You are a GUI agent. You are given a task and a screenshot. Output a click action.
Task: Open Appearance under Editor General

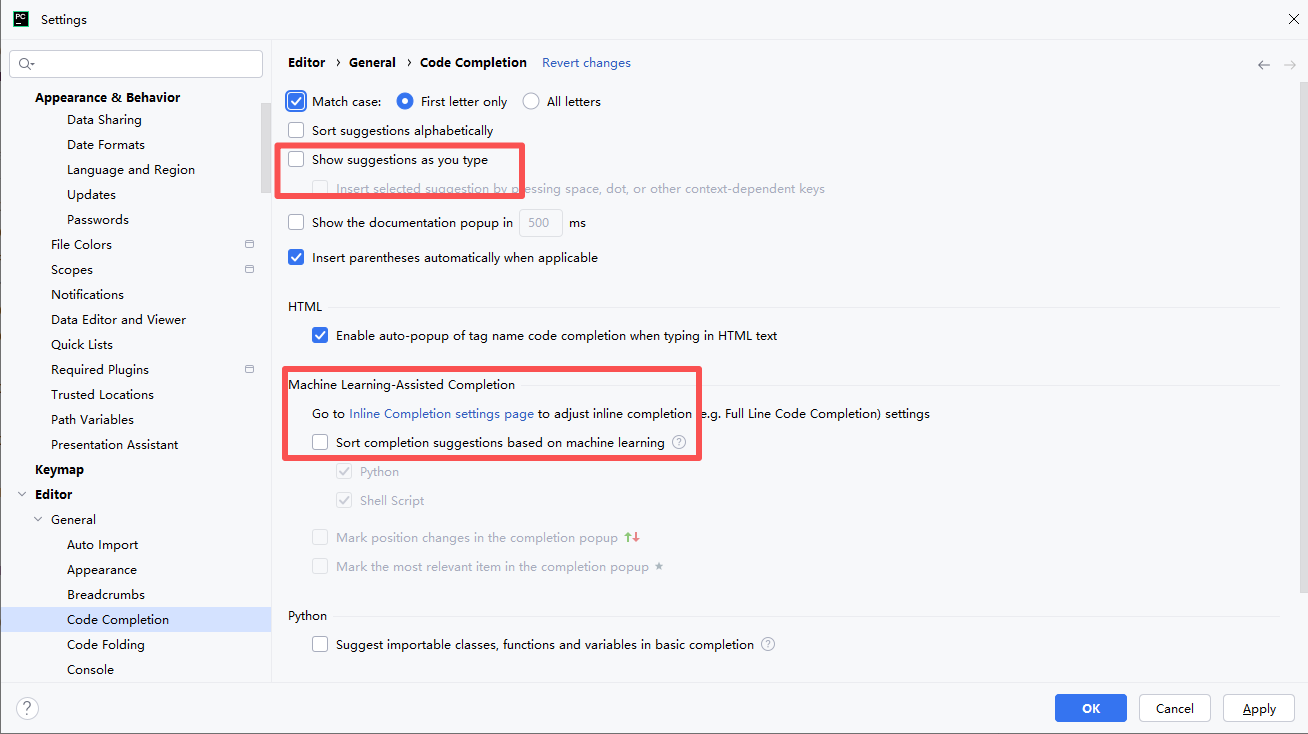coord(102,569)
